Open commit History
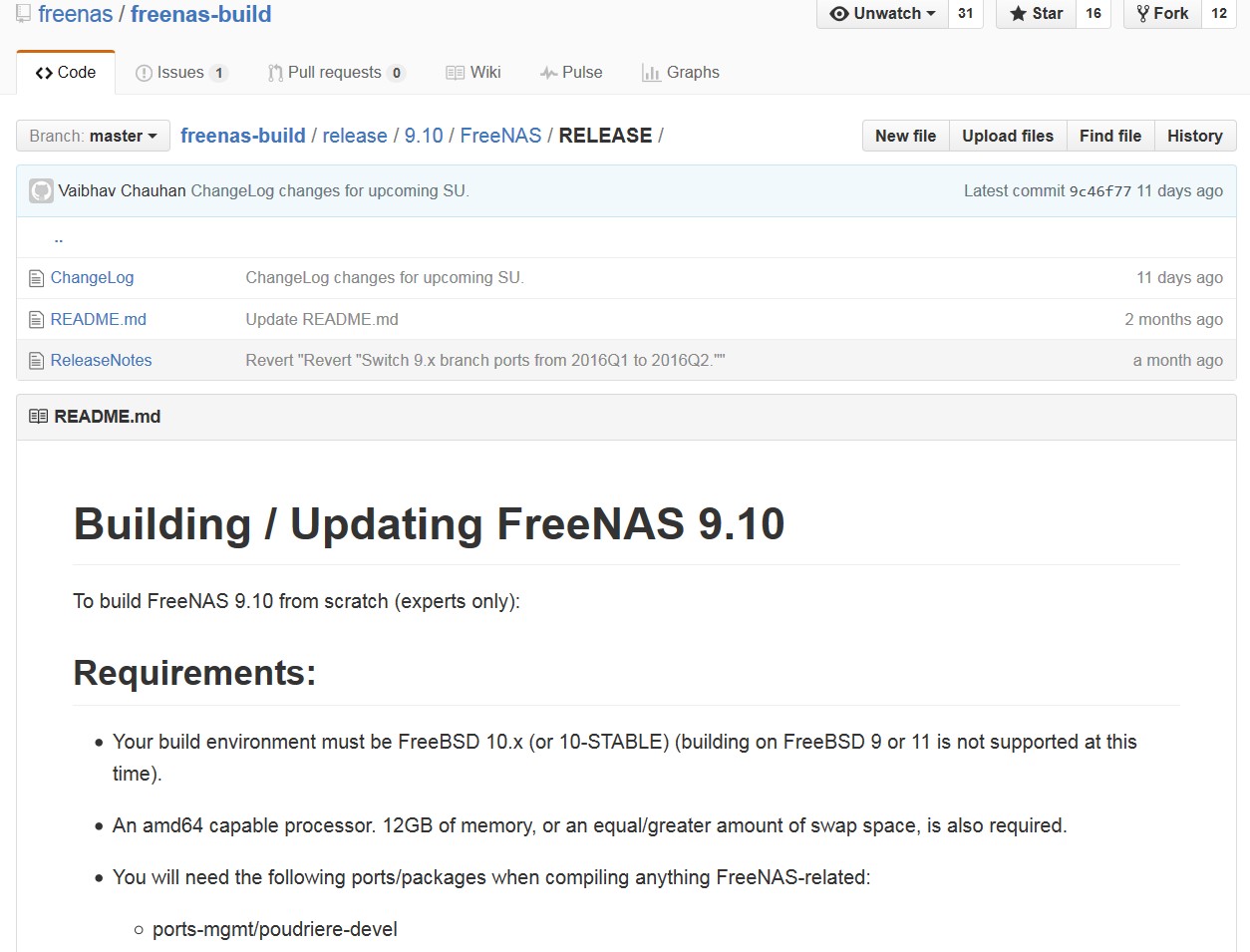The width and height of the screenshot is (1250, 952). [x=1194, y=137]
